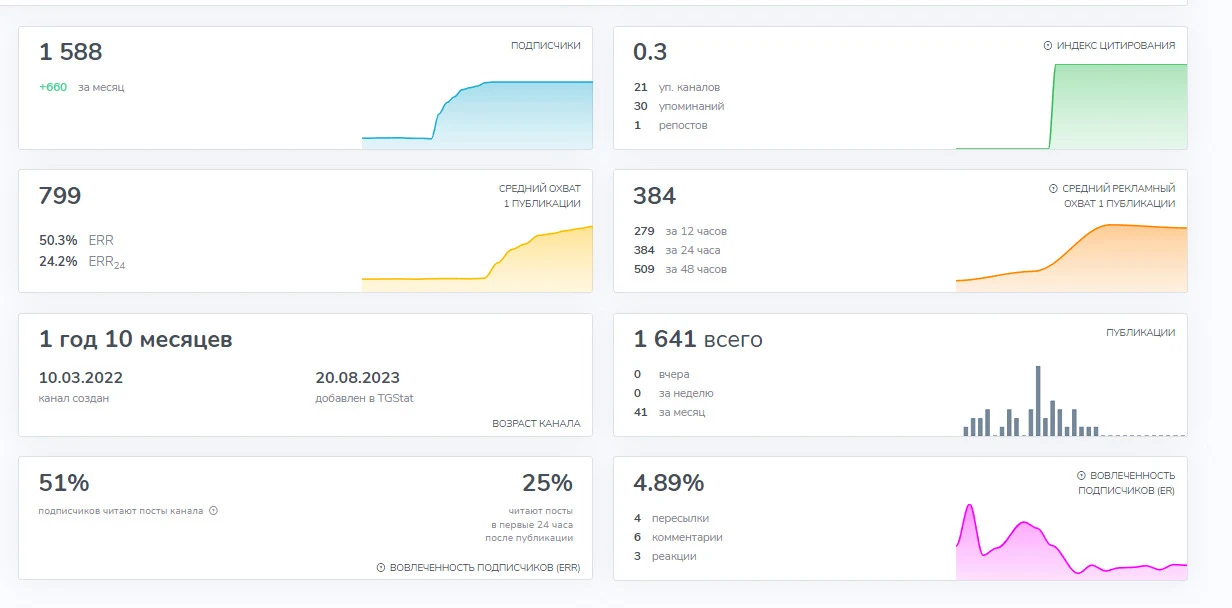Select the '6 комментарии' row
This screenshot has height=608, width=1232.
pyautogui.click(x=678, y=537)
